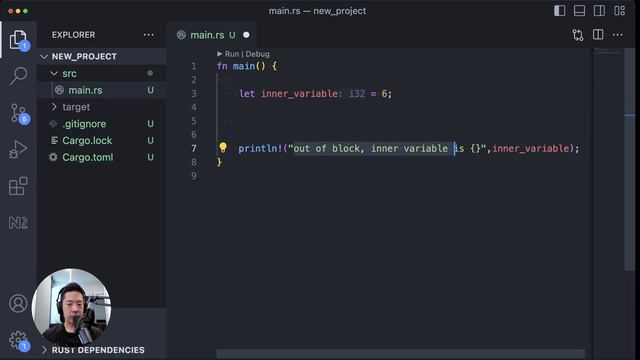The image size is (640, 360).
Task: Click the println! macro on line 7
Action: pos(260,149)
